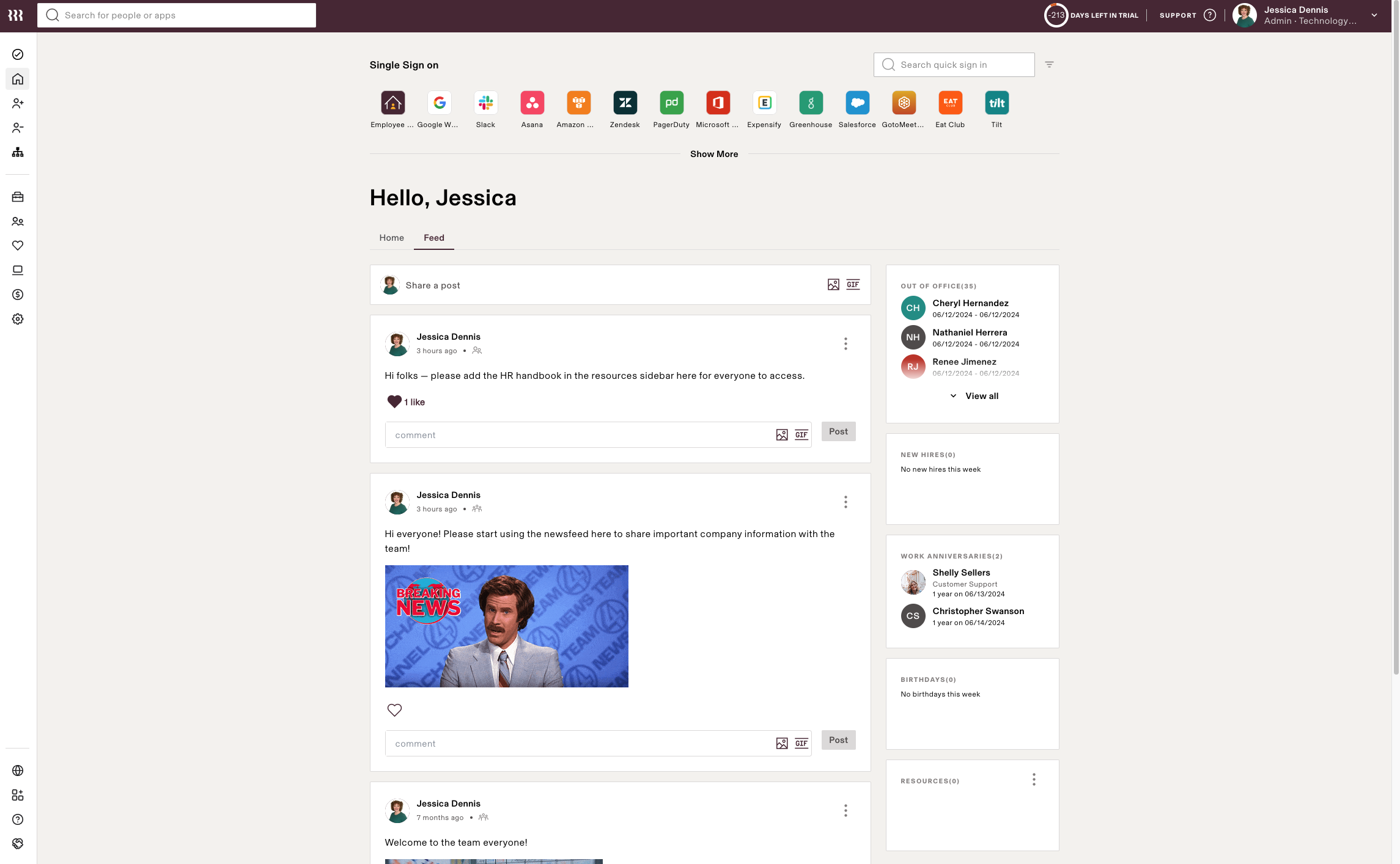1400x864 pixels.
Task: Open the tasks checkmark icon in sidebar
Action: pos(18,54)
